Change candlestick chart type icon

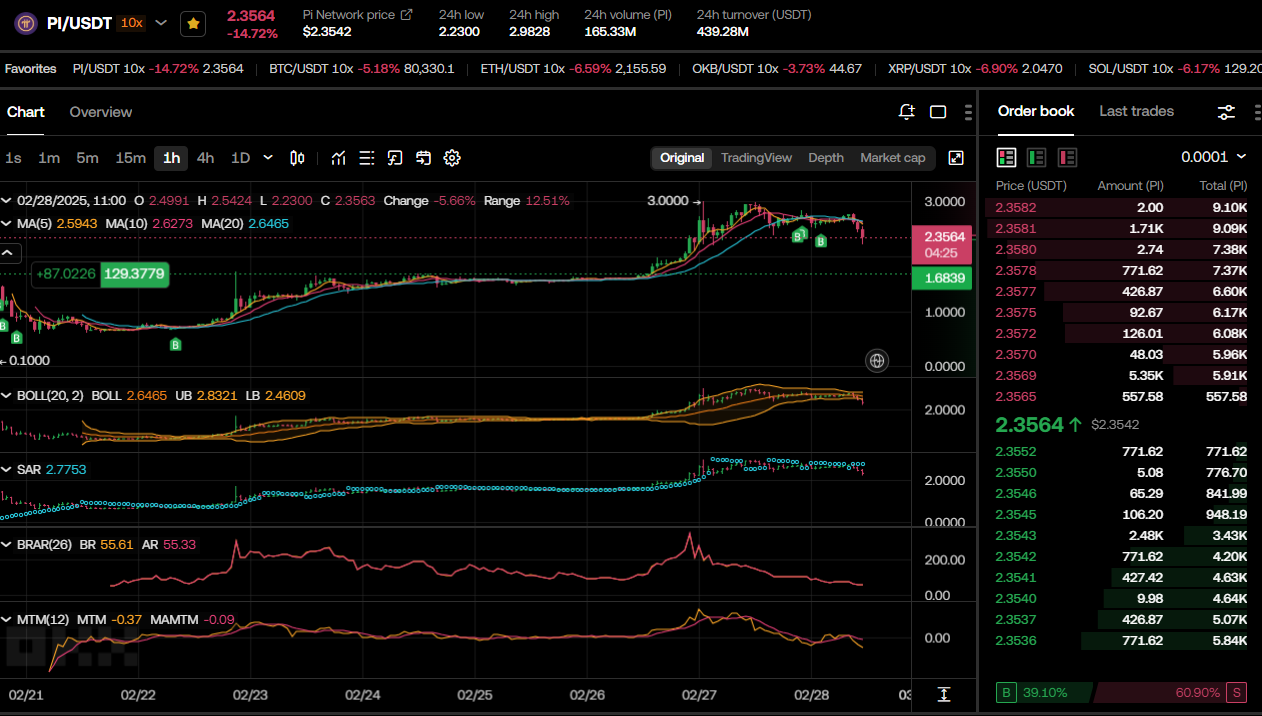(x=297, y=158)
